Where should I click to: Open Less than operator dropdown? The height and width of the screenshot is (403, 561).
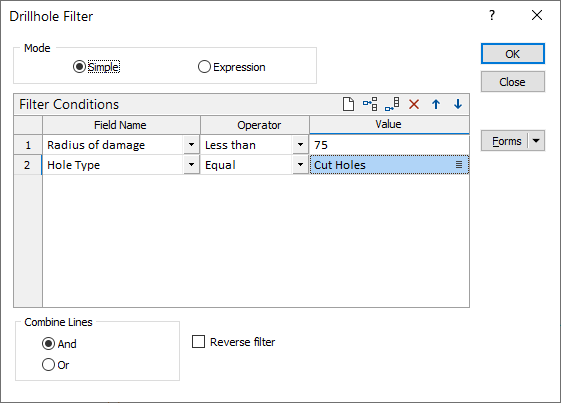(x=300, y=145)
